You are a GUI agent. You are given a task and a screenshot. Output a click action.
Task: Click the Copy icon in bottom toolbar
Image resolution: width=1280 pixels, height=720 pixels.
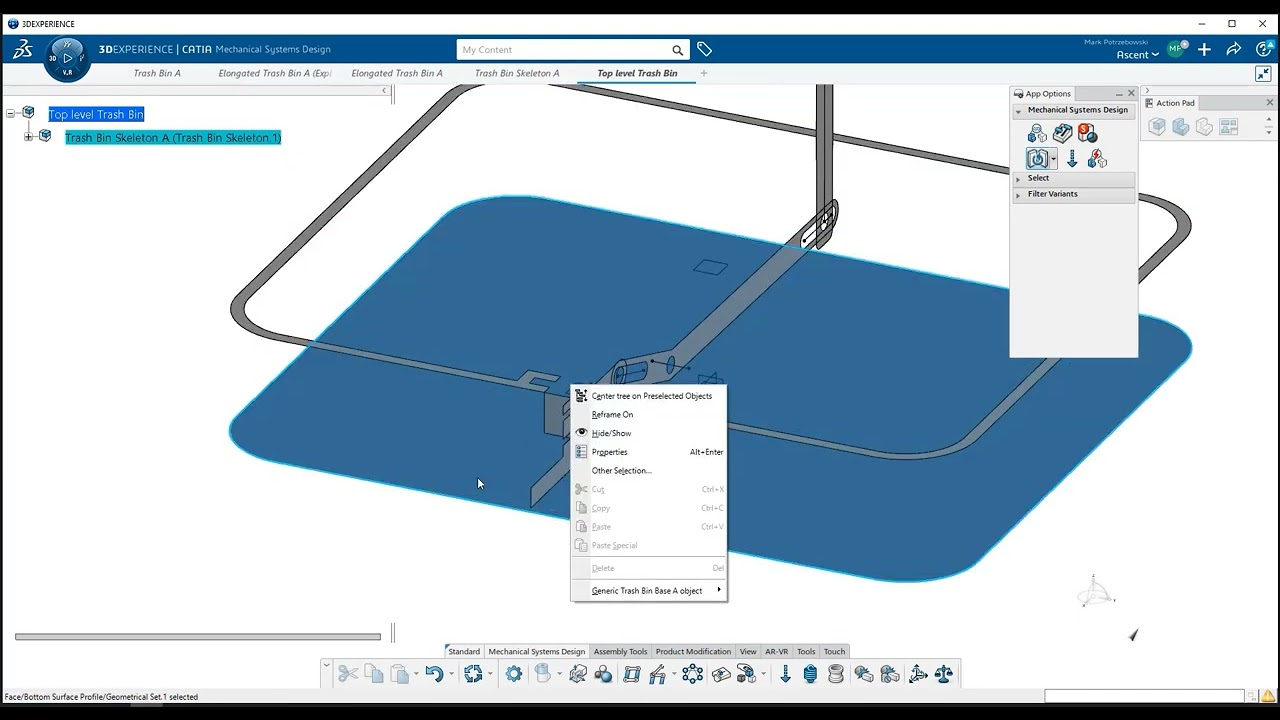[373, 674]
